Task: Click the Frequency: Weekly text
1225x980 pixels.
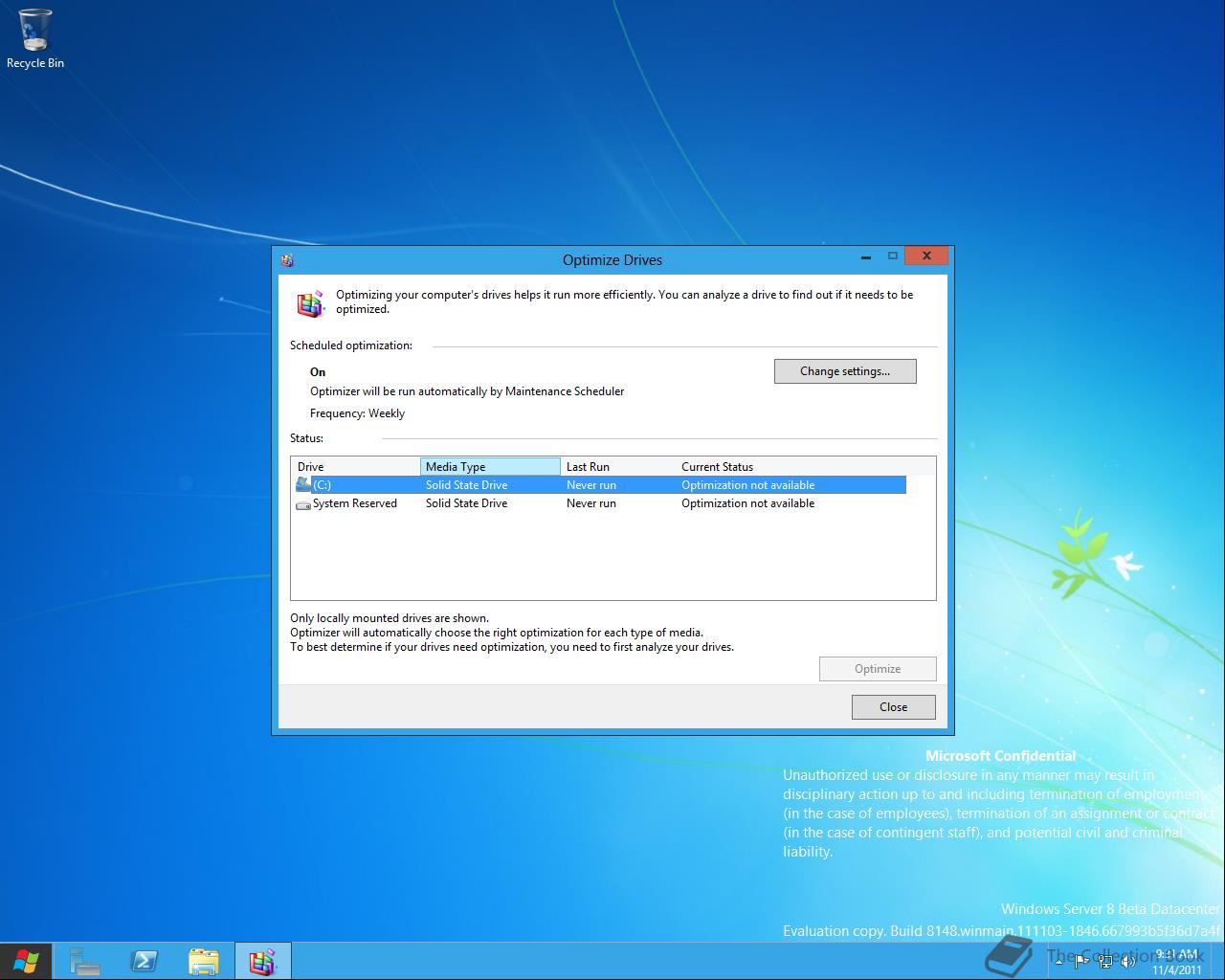Action: coord(357,413)
